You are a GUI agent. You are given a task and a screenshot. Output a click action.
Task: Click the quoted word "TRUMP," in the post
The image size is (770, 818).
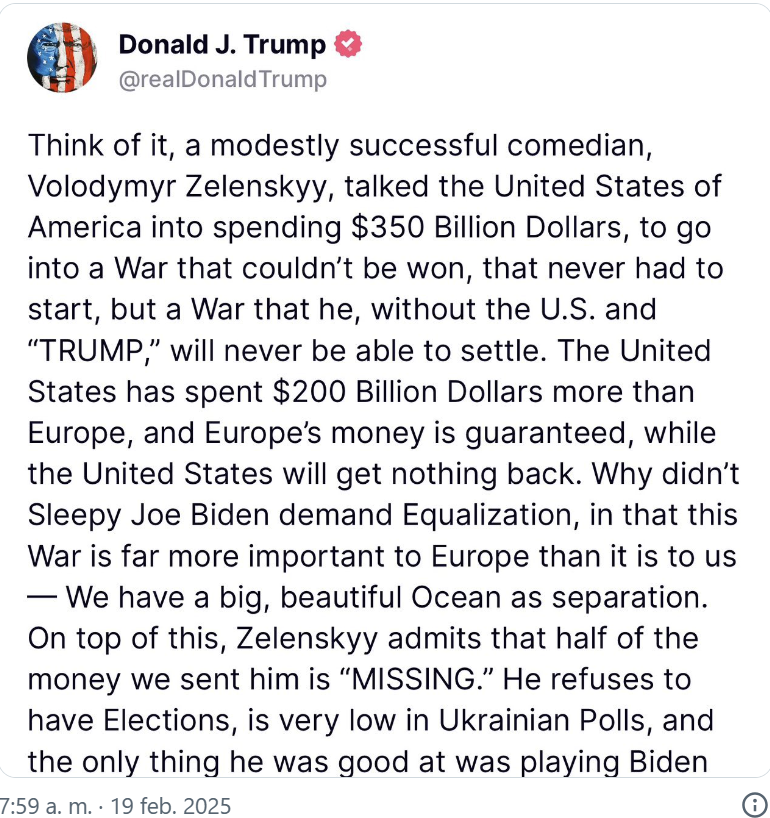[95, 351]
